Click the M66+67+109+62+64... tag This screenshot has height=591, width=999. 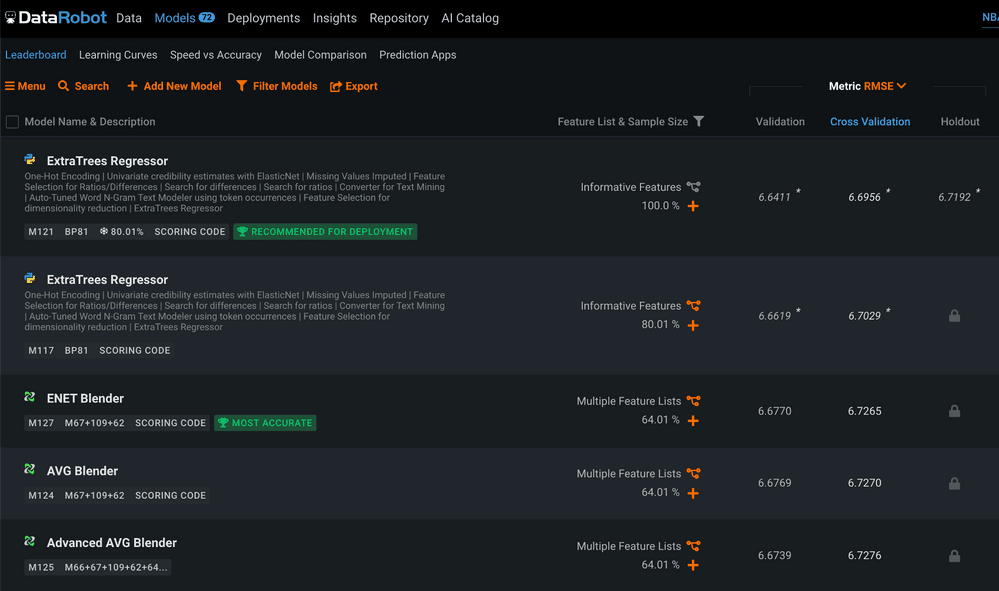pos(116,567)
